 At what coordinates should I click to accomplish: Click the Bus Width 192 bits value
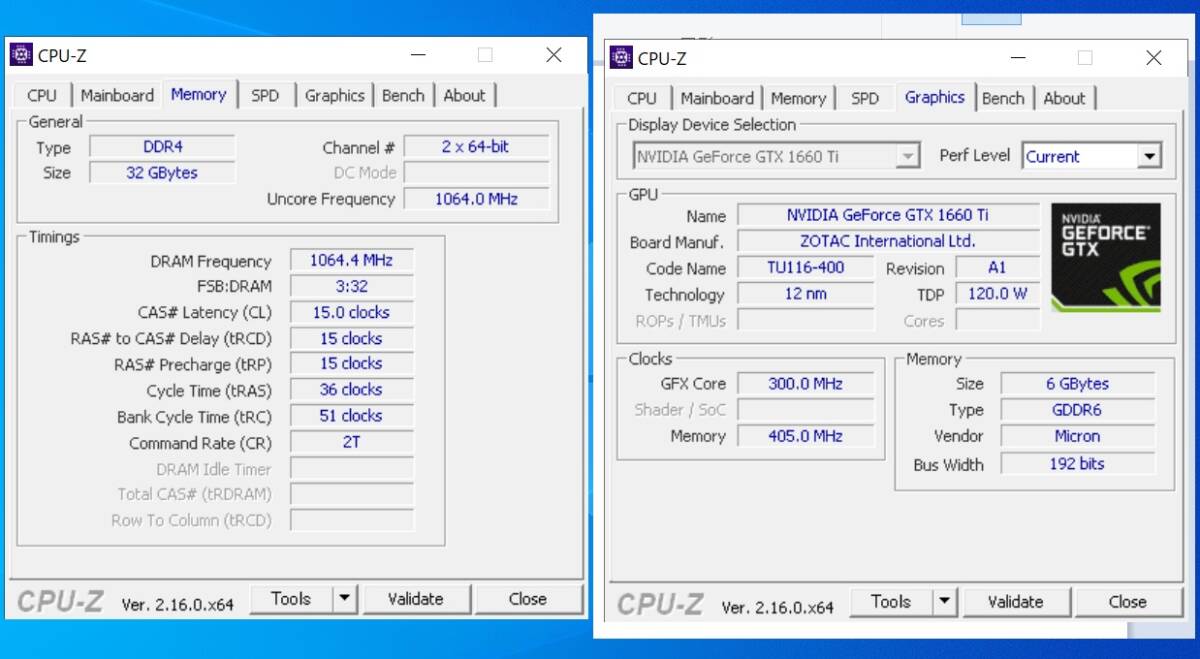[1078, 464]
